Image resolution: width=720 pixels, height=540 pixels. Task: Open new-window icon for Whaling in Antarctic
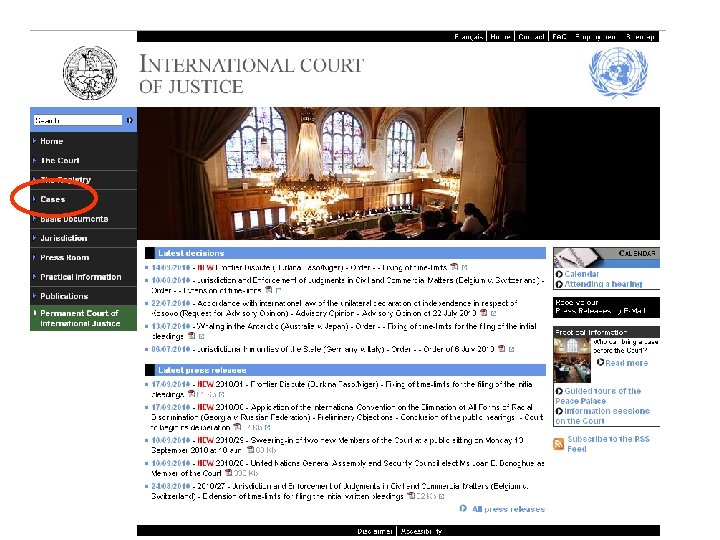[x=201, y=336]
